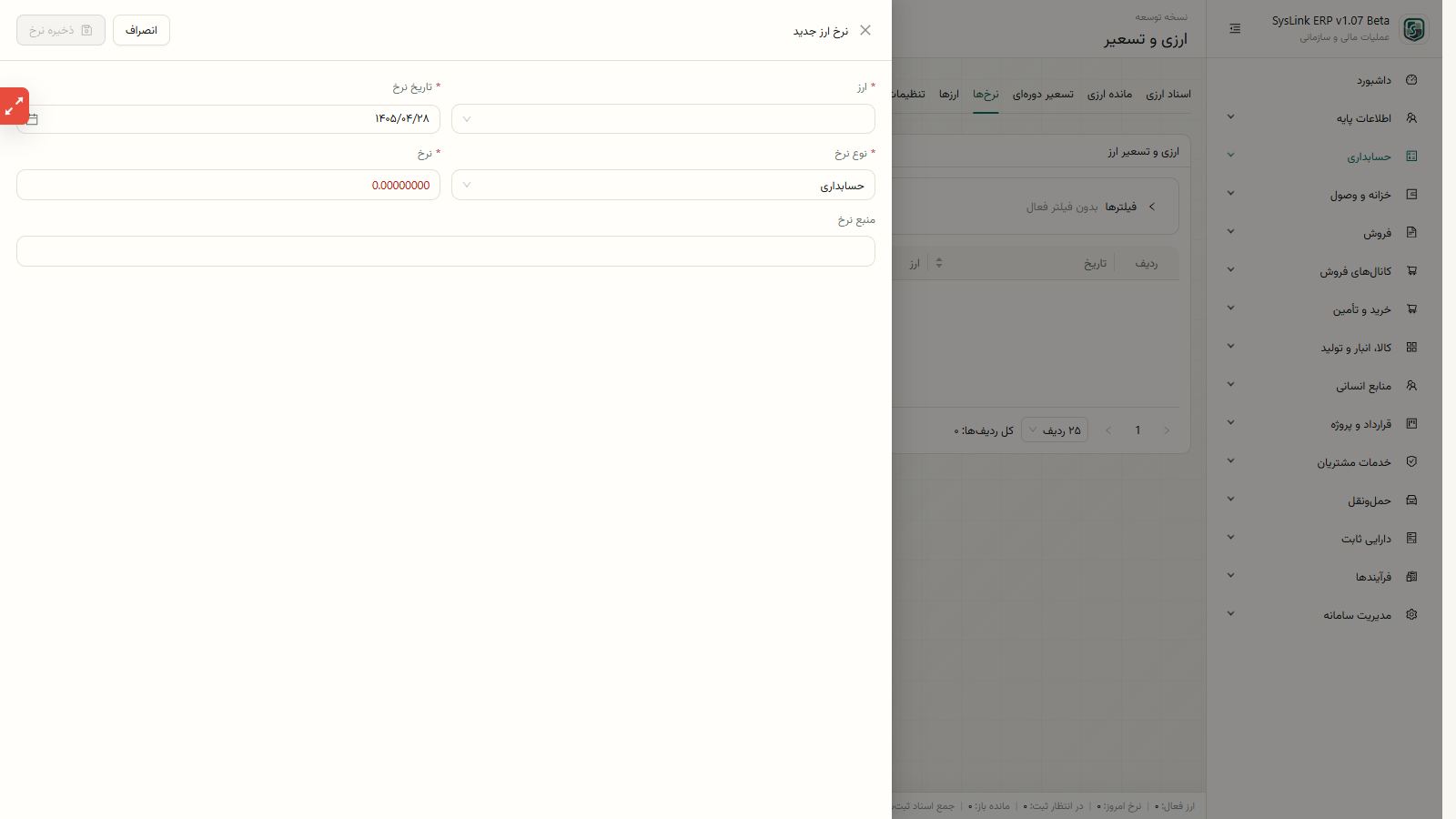This screenshot has width=1456, height=819.
Task: Close the نرخ ارز جدید drawer with X
Action: (x=864, y=30)
